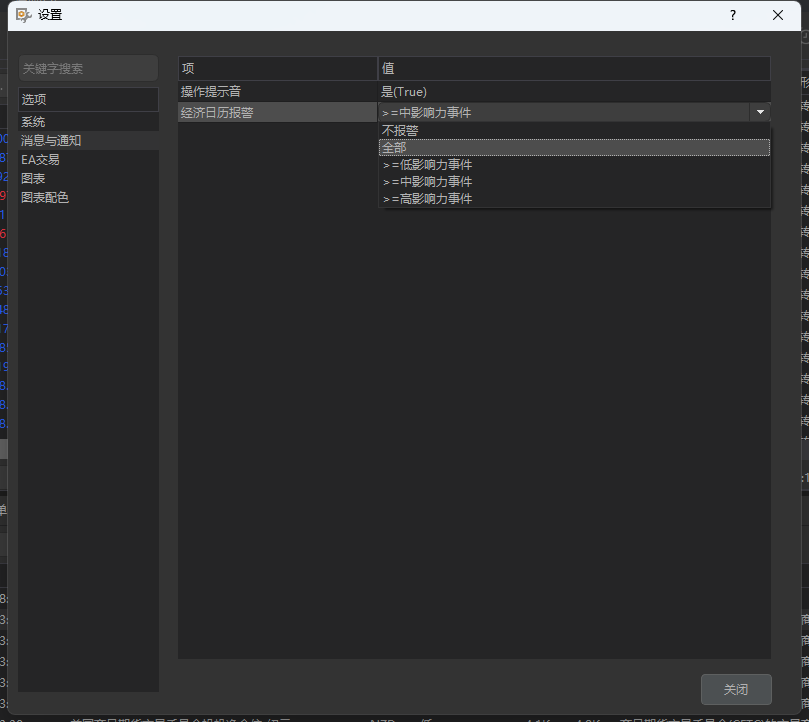This screenshot has height=722, width=809.
Task: Select the 图表 settings category
Action: click(33, 179)
